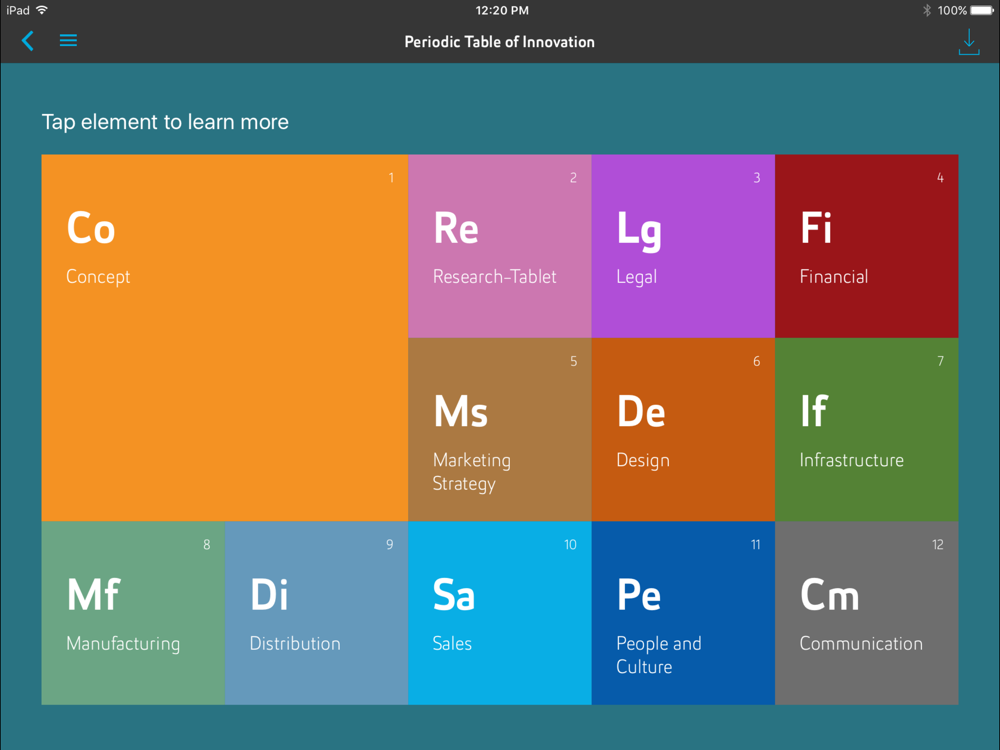Tap the battery indicator icon
Viewport: 1000px width, 750px height.
coord(983,10)
